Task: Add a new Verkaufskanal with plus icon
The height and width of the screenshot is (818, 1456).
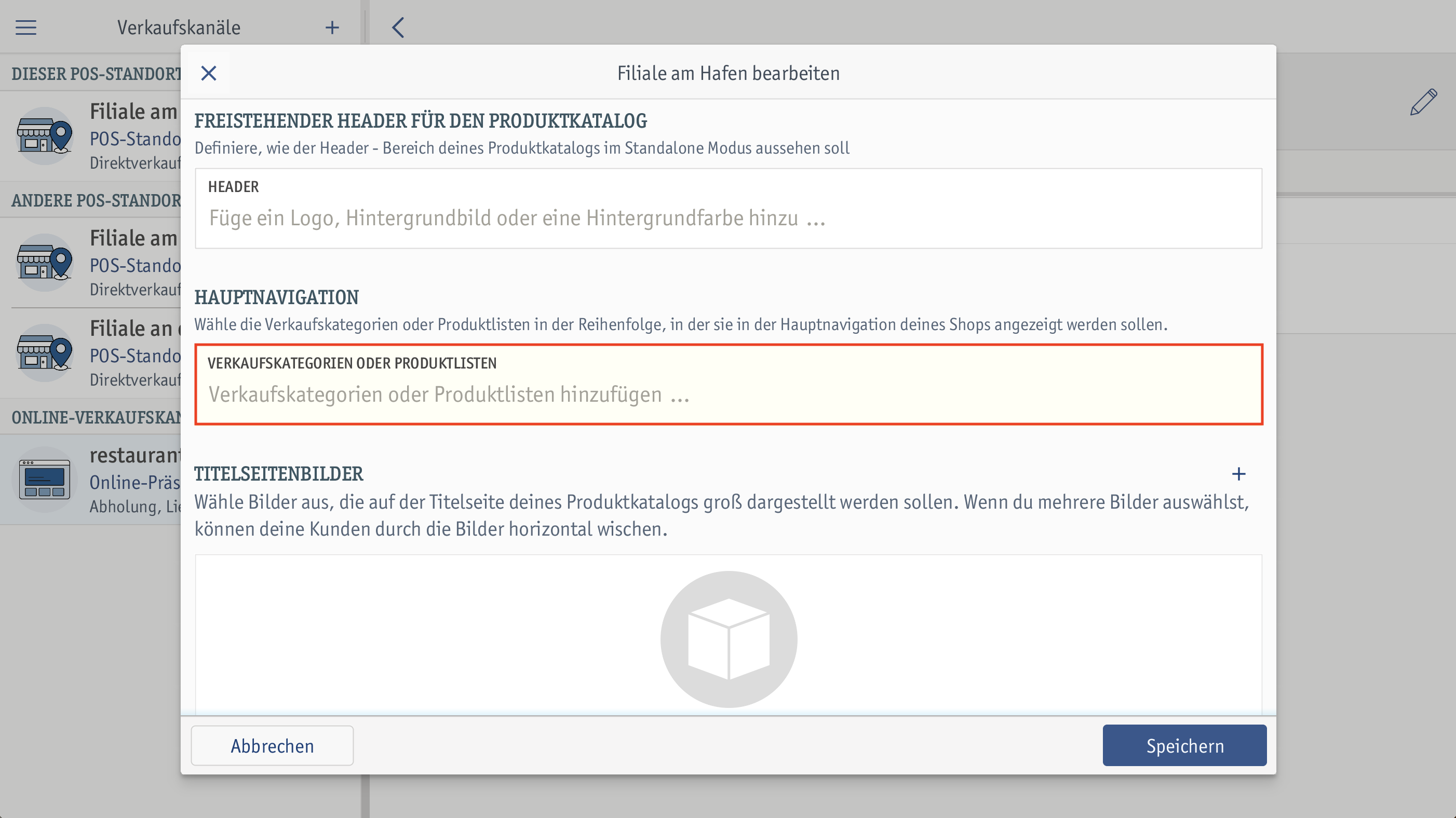Action: [332, 27]
